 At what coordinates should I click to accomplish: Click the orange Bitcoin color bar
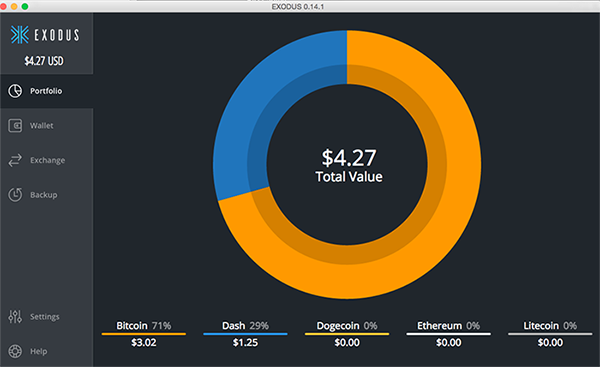pos(144,334)
